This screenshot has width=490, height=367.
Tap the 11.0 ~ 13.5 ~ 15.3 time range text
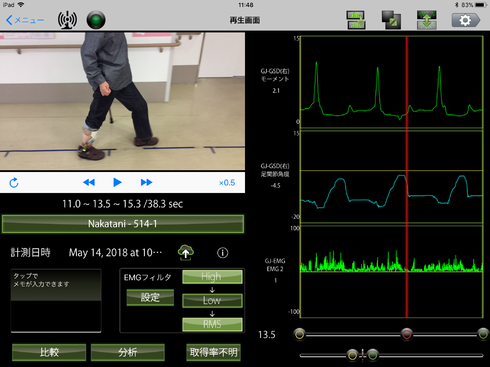(x=122, y=204)
